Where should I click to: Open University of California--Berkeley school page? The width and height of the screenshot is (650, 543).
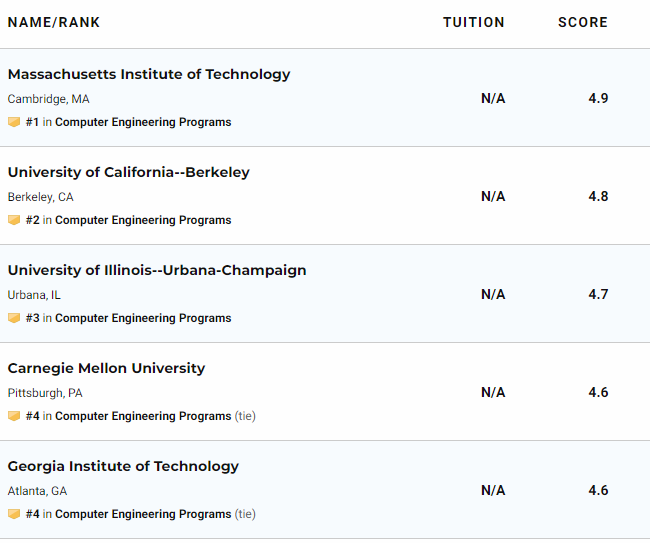point(129,172)
